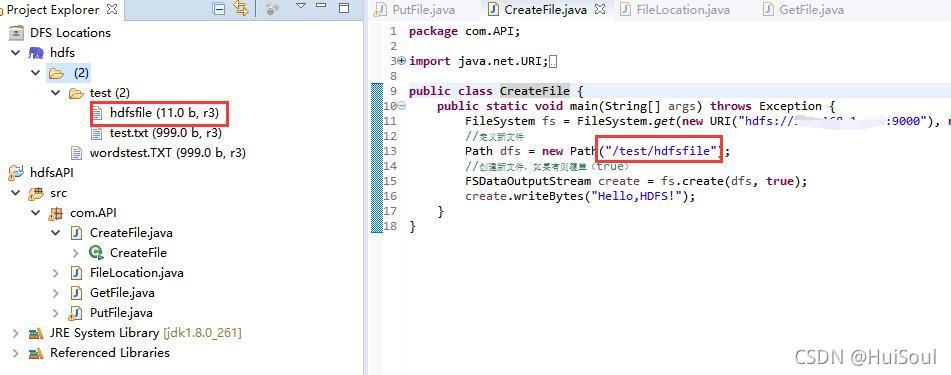951x375 pixels.
Task: Click the CreateFile class icon
Action: pyautogui.click(x=96, y=252)
